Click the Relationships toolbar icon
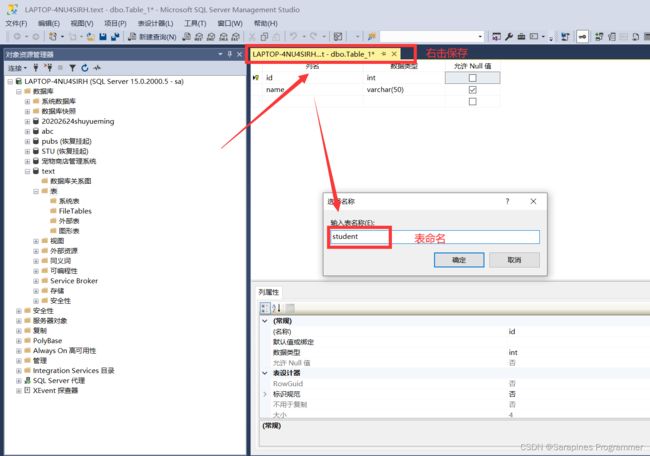Screen dimensions: 650x456 [x=599, y=37]
